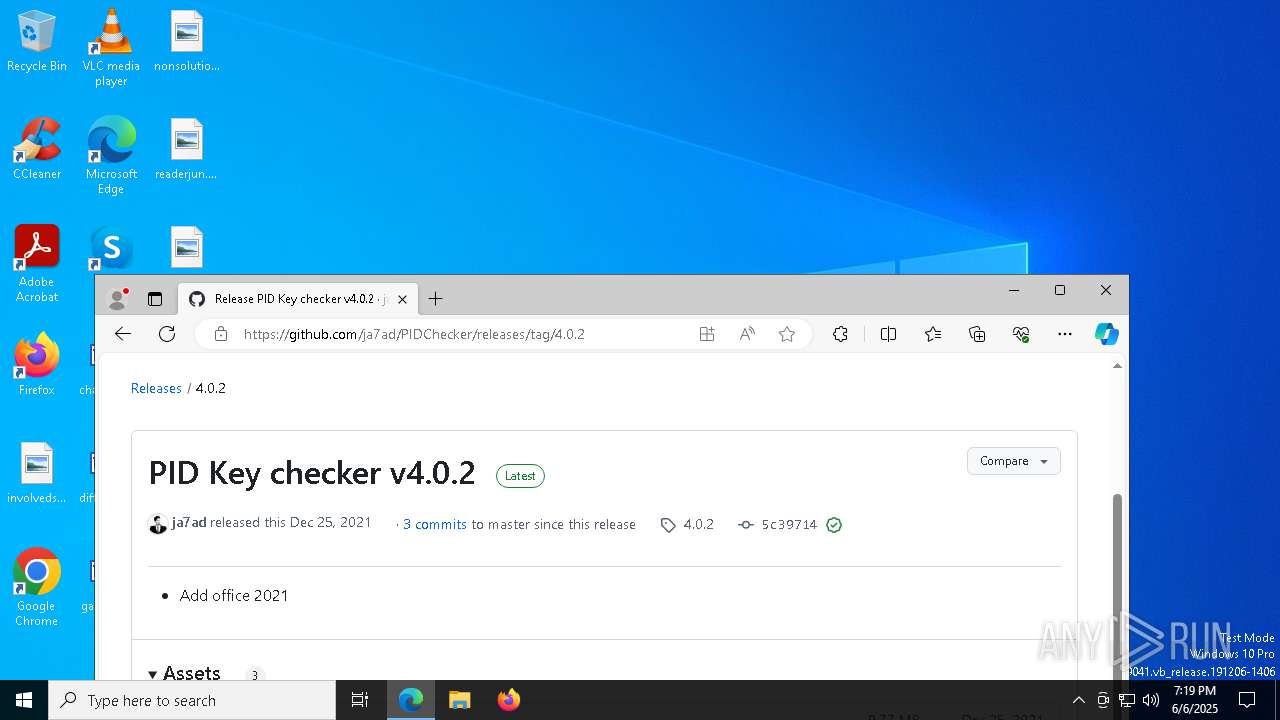Screen dimensions: 1280x720
Task: View site info via the lock icon
Action: coord(221,334)
